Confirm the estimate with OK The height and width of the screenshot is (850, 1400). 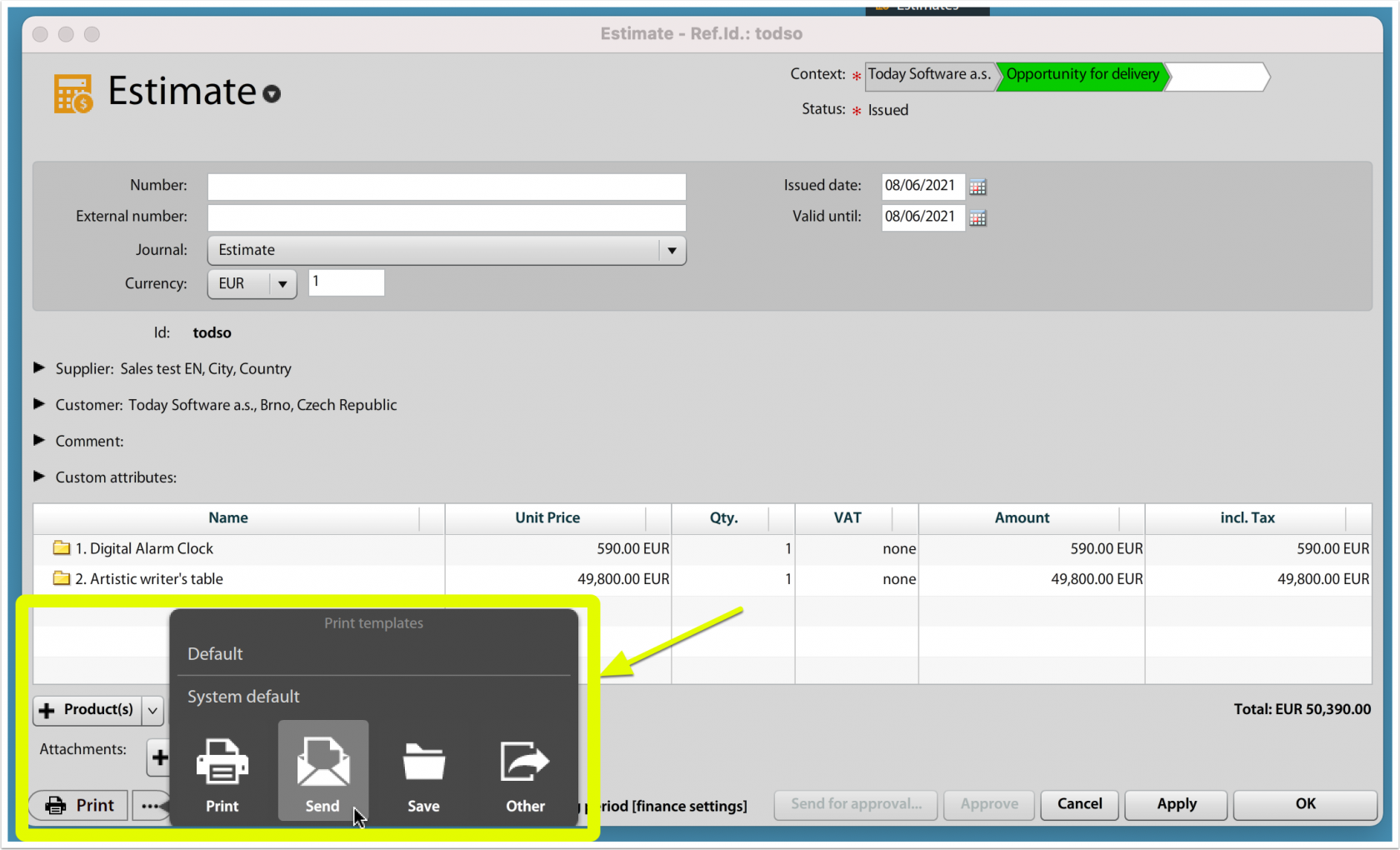[1305, 804]
